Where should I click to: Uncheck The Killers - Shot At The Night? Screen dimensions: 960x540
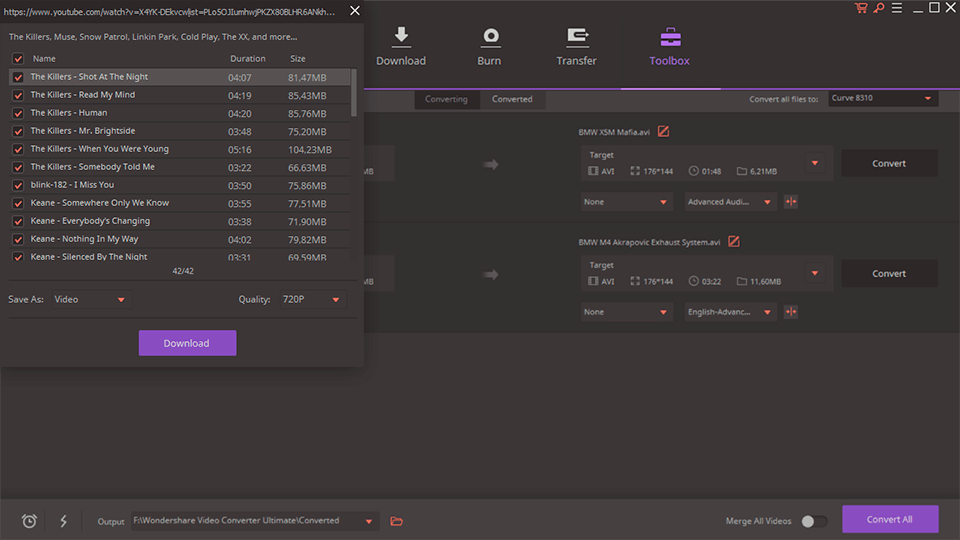(18, 77)
